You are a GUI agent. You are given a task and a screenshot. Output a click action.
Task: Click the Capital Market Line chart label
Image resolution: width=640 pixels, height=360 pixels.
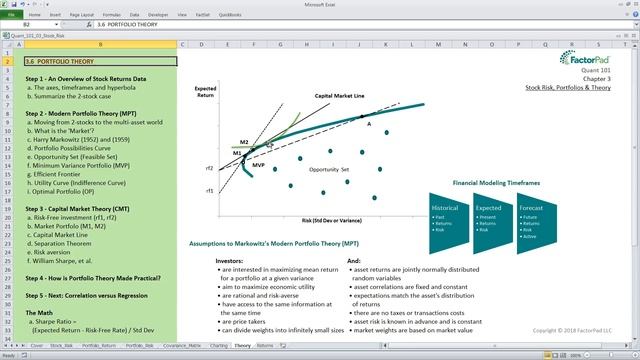339,96
